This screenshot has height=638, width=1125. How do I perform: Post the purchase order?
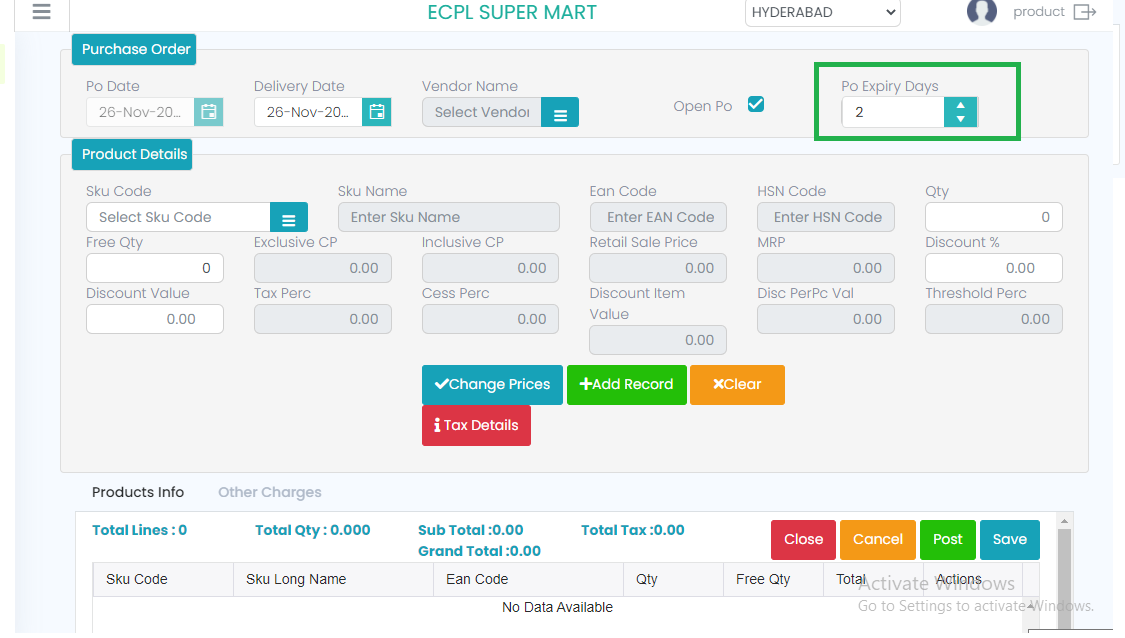tap(948, 540)
